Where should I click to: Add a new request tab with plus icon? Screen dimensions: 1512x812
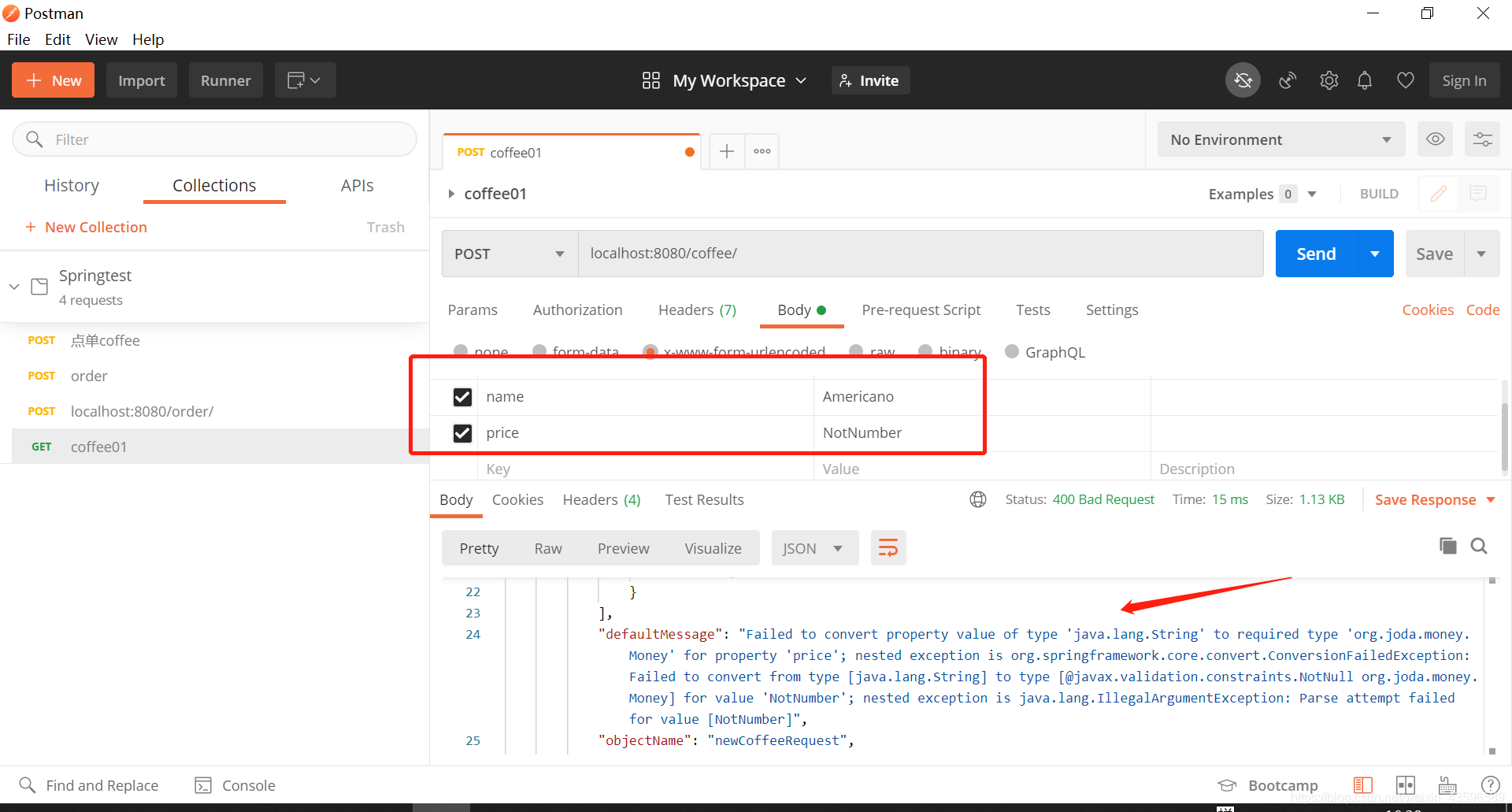pos(727,151)
